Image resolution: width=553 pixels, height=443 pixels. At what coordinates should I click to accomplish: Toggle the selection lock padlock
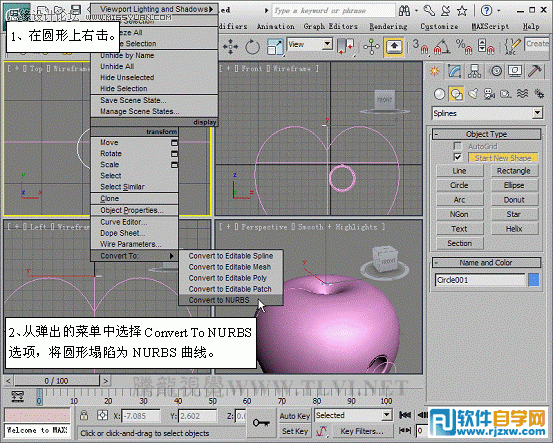[x=84, y=415]
